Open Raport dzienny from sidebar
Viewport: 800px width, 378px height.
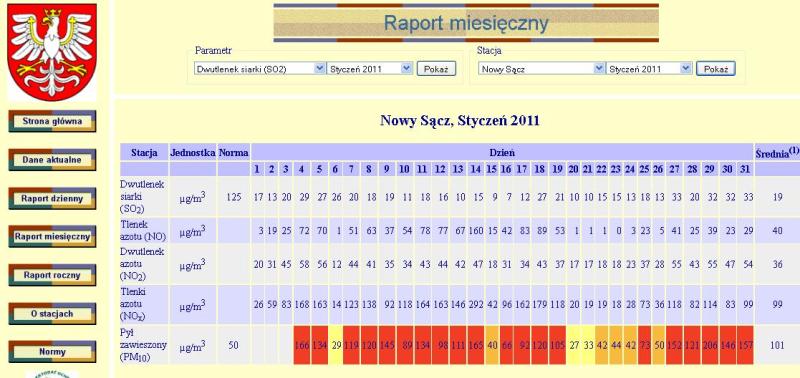(52, 198)
